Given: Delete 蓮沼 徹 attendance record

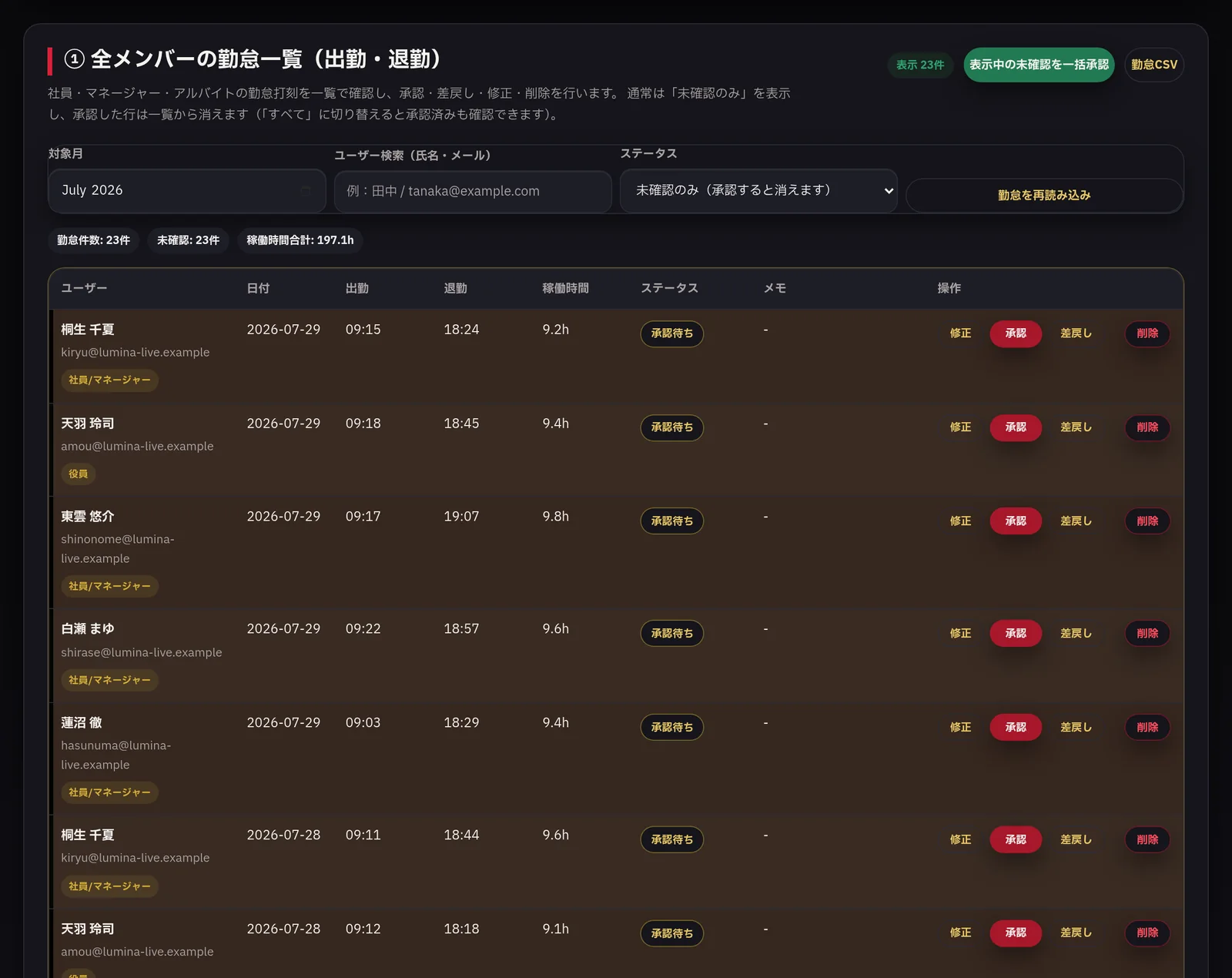Looking at the screenshot, I should pyautogui.click(x=1147, y=728).
